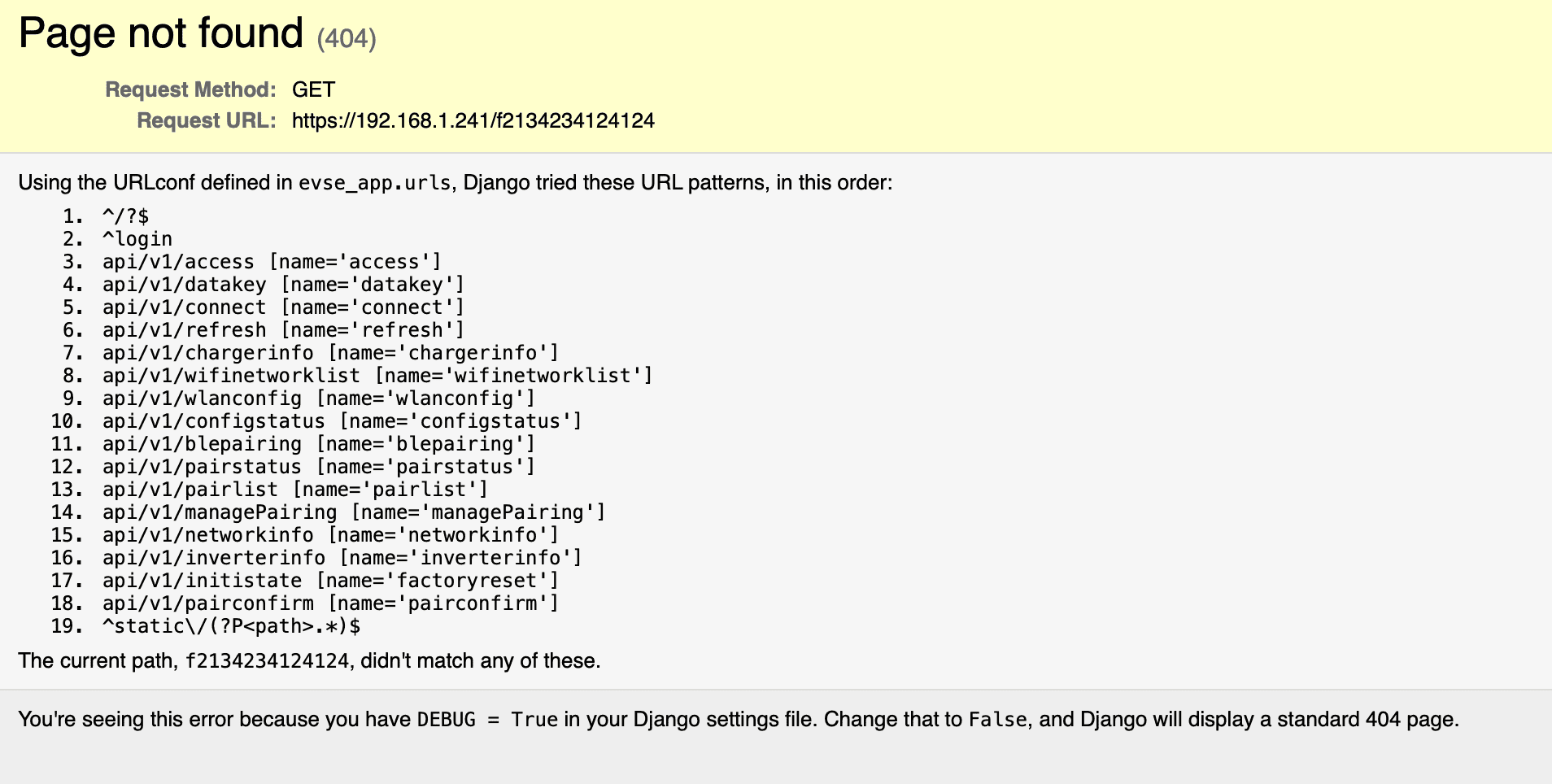Click the api/v1/blepairing pattern entry
This screenshot has height=784, width=1552.
[319, 444]
